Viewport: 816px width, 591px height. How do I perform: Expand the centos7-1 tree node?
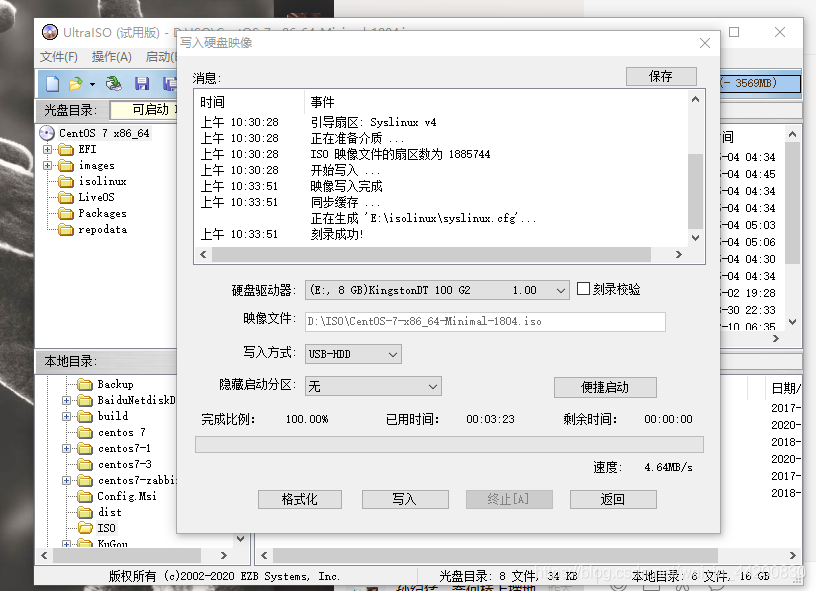(x=67, y=448)
